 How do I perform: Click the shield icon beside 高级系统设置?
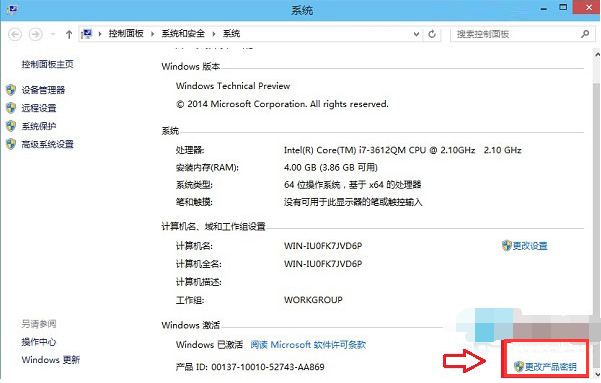[11, 144]
